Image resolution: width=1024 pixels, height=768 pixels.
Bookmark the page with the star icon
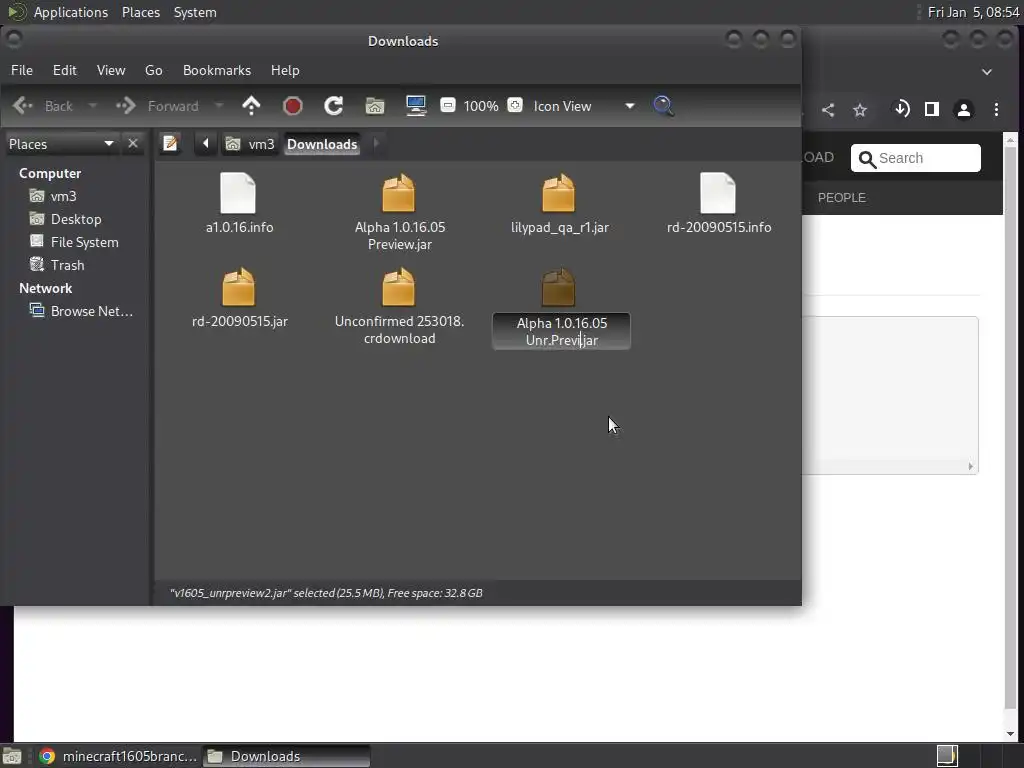pos(860,110)
